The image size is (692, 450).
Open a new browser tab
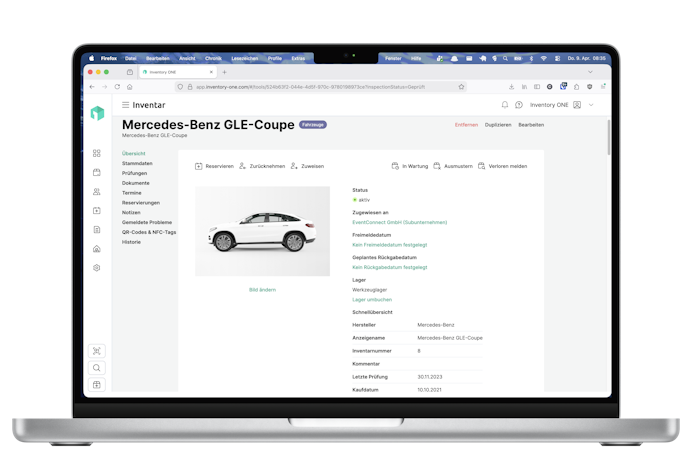pos(225,72)
